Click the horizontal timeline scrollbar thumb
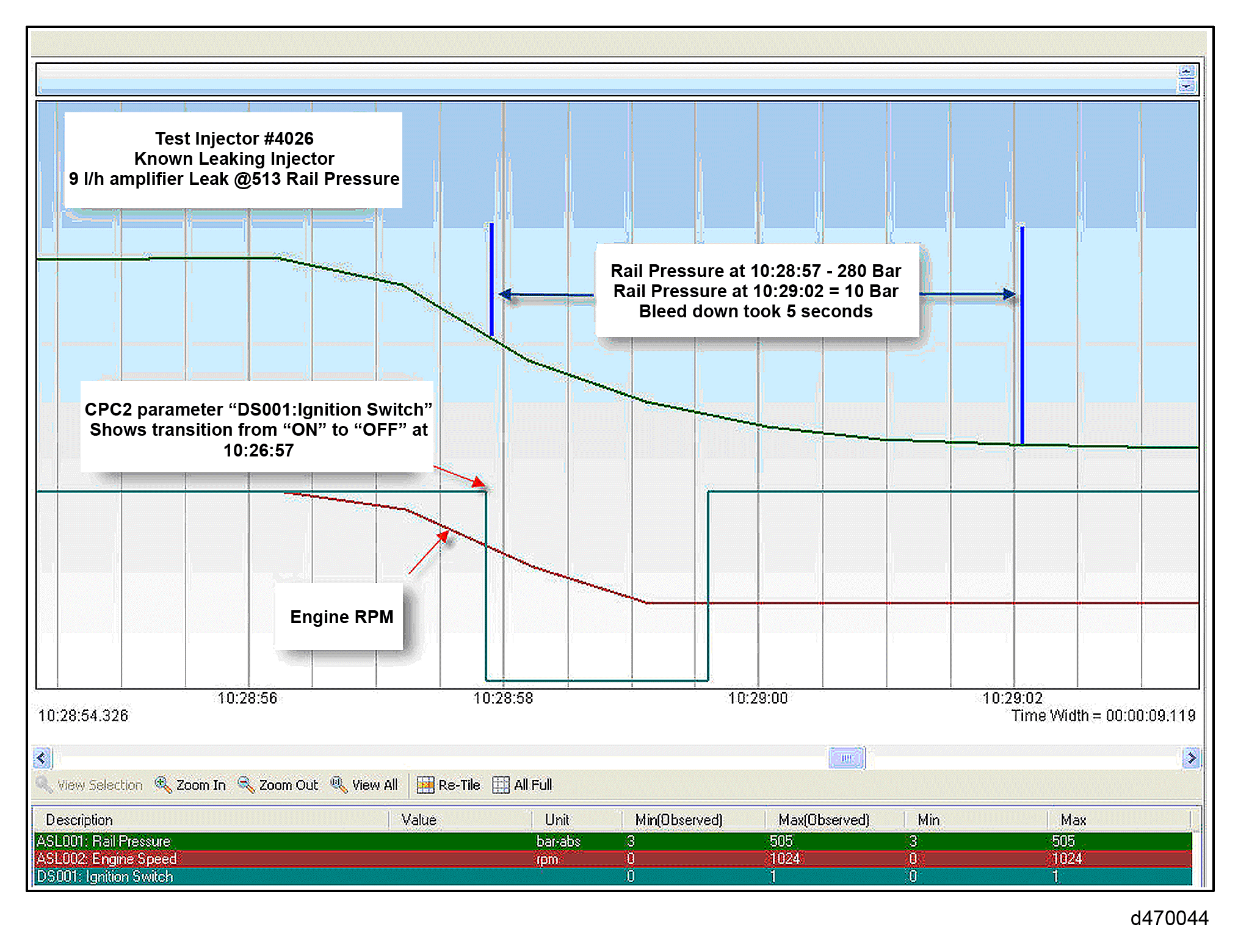The width and height of the screenshot is (1238, 952). coord(846,758)
